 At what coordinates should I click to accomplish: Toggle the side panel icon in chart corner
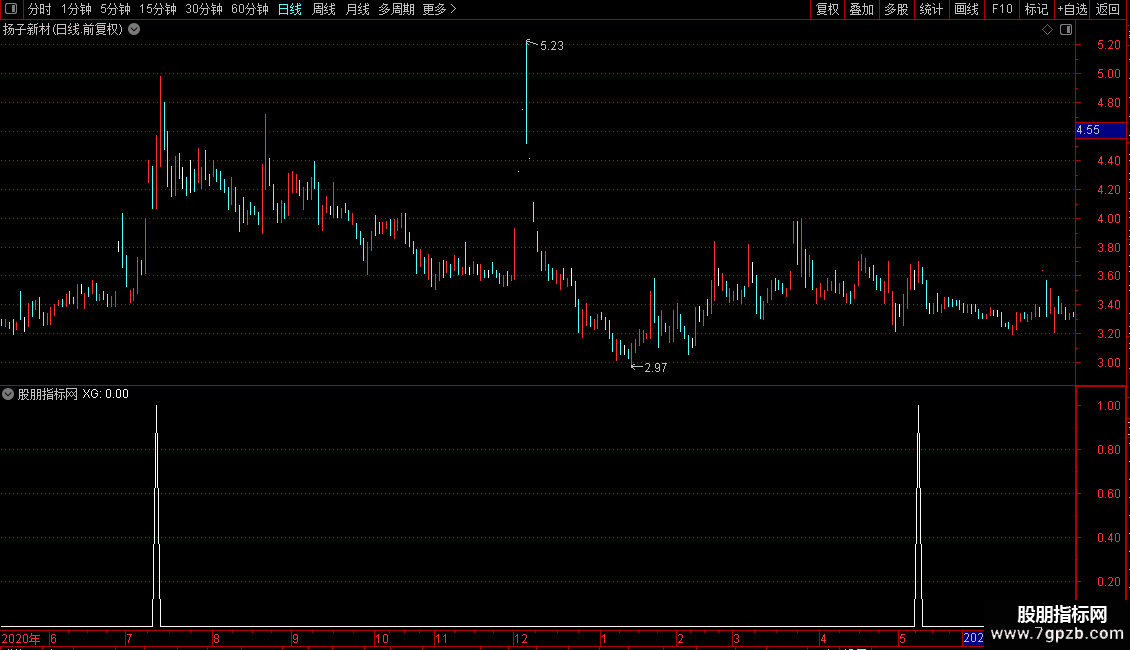(1066, 30)
